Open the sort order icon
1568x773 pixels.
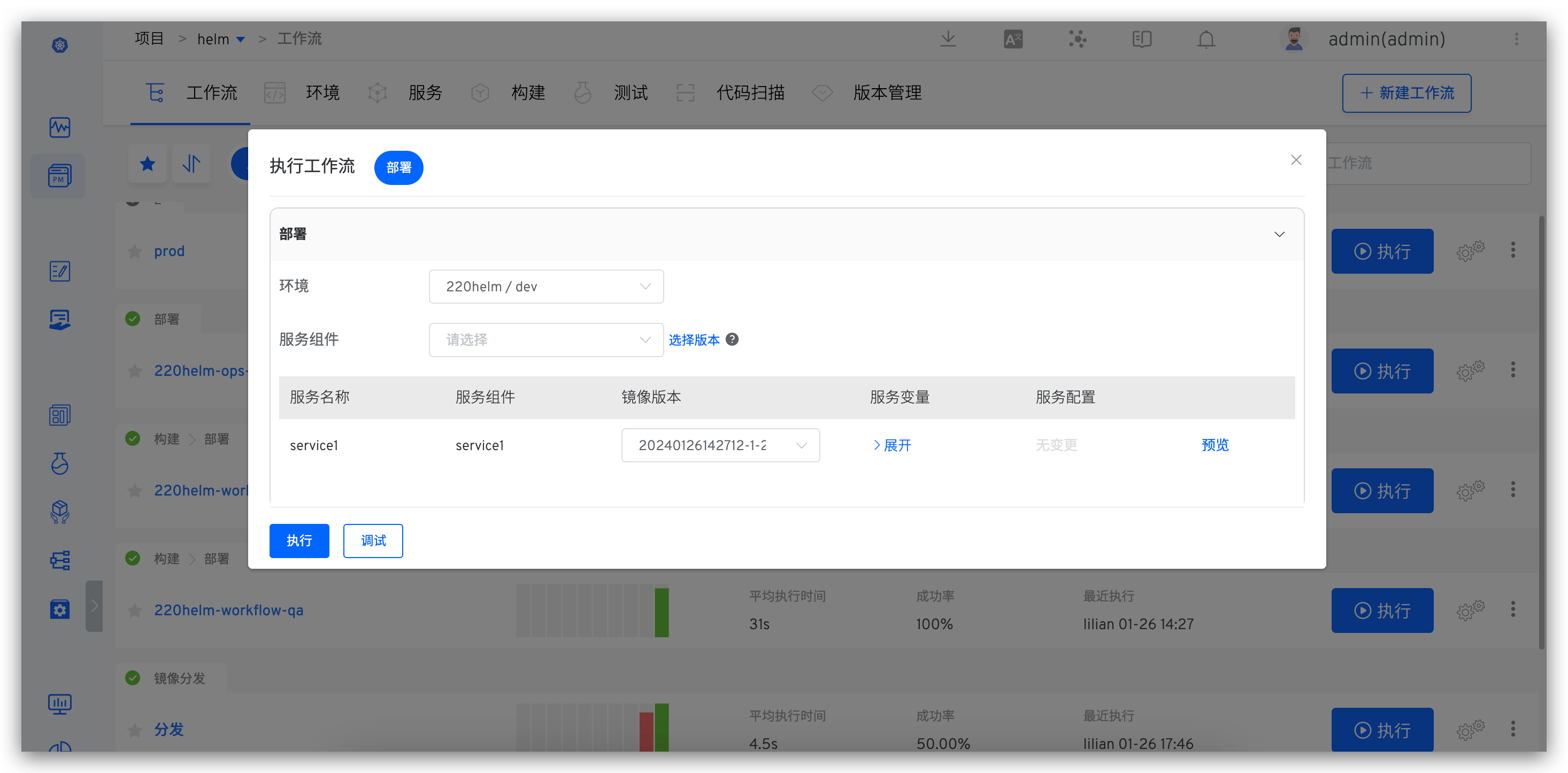[x=191, y=164]
